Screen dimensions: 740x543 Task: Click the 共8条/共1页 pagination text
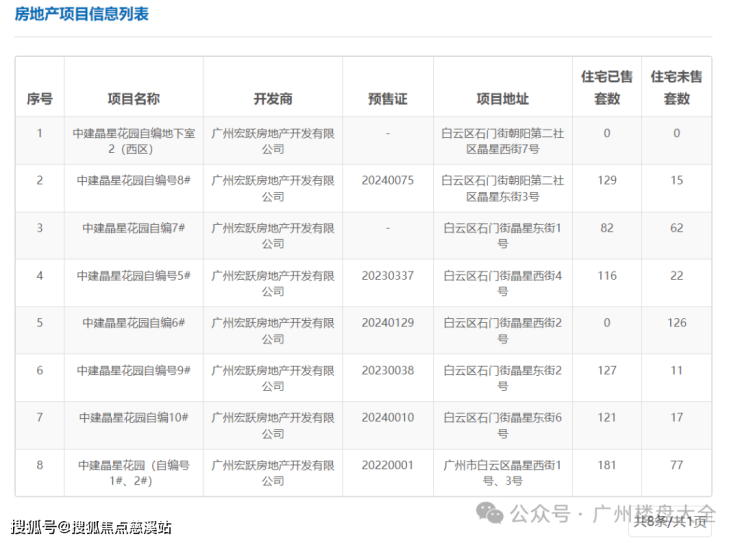point(675,521)
